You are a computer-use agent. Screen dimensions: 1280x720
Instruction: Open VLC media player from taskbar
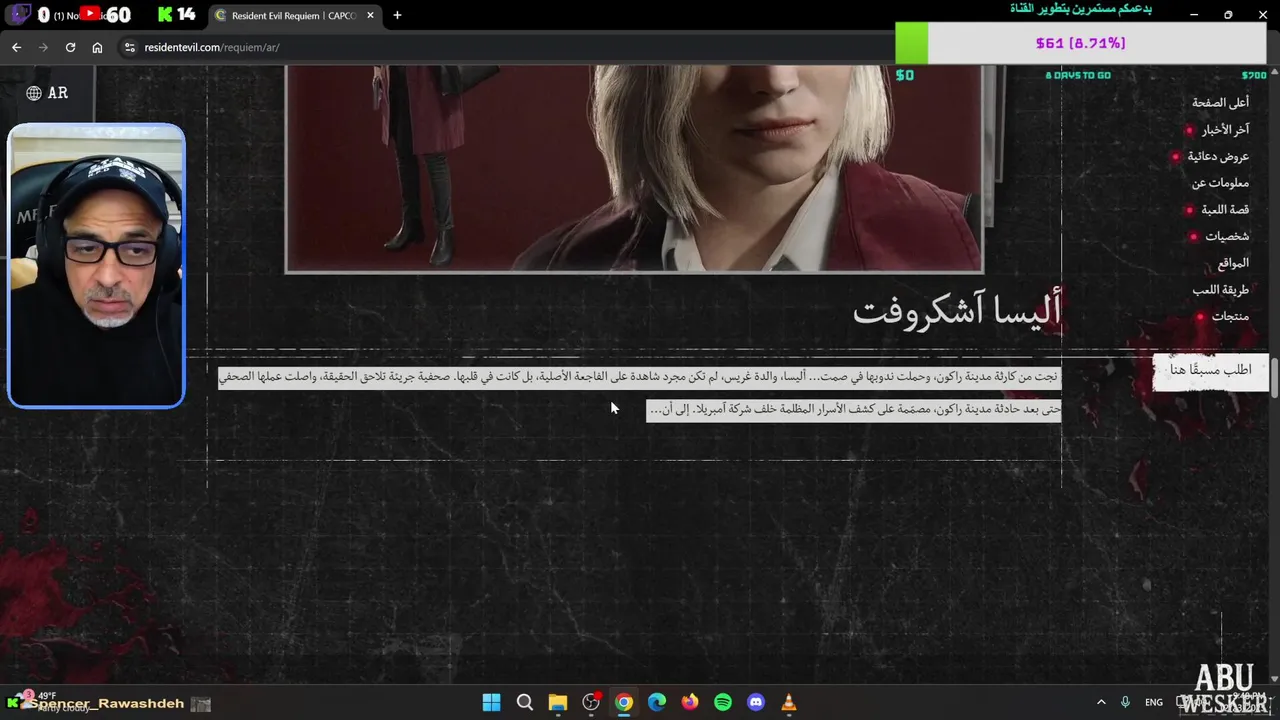point(789,702)
